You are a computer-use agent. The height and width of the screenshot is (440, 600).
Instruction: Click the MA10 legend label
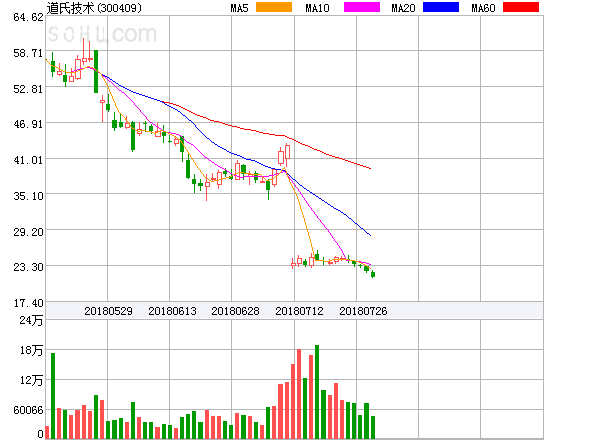click(317, 8)
